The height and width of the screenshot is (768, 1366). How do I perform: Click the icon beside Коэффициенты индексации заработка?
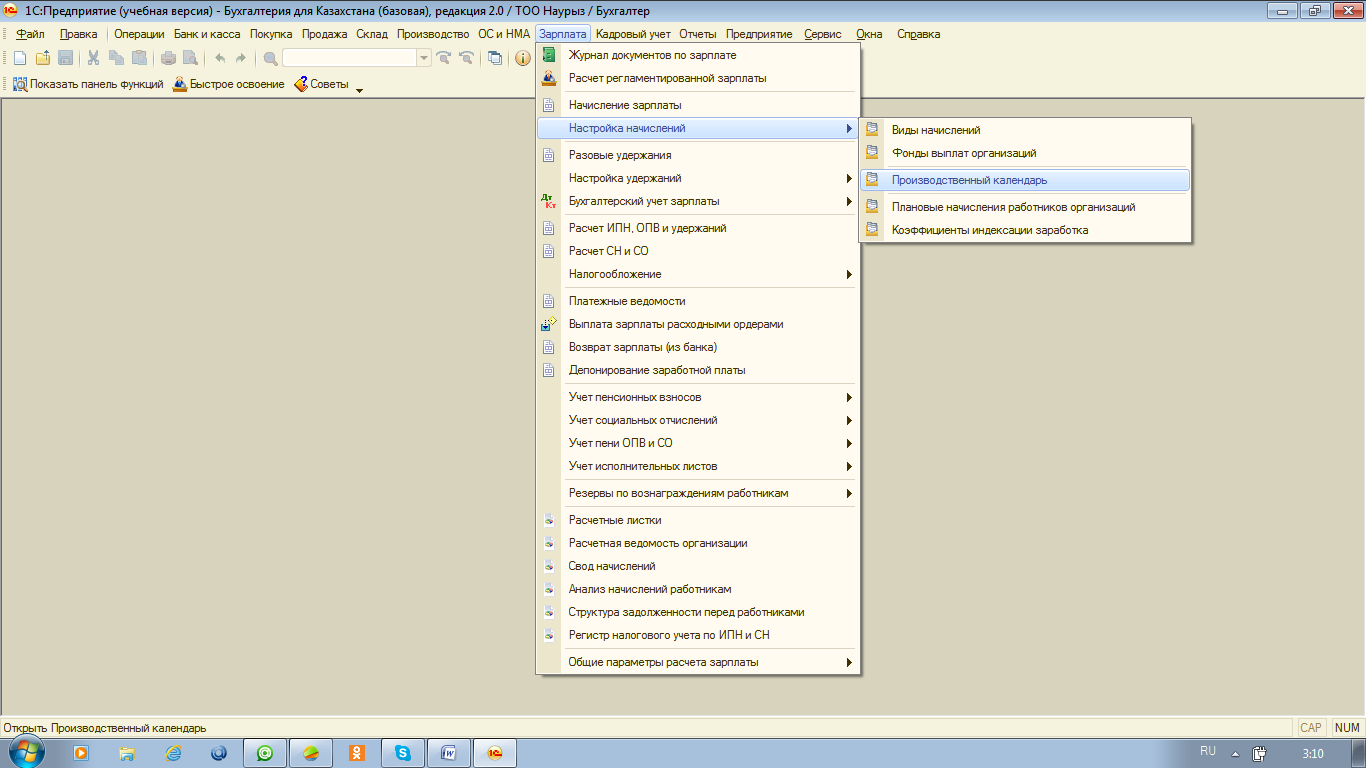(872, 230)
